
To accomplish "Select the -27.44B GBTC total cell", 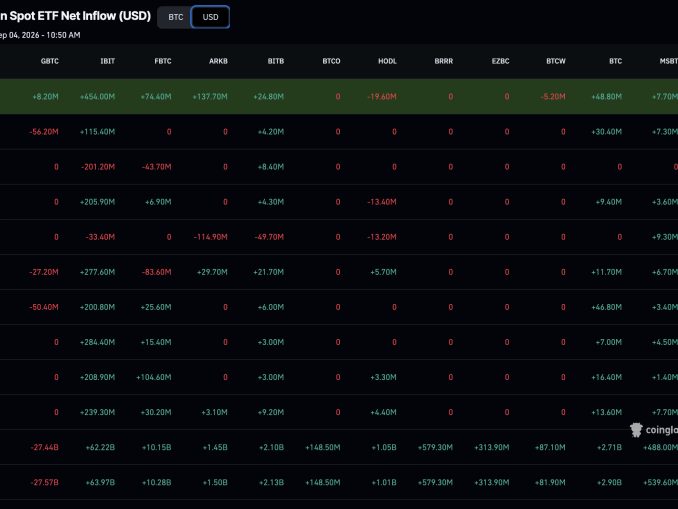I will tap(45, 447).
